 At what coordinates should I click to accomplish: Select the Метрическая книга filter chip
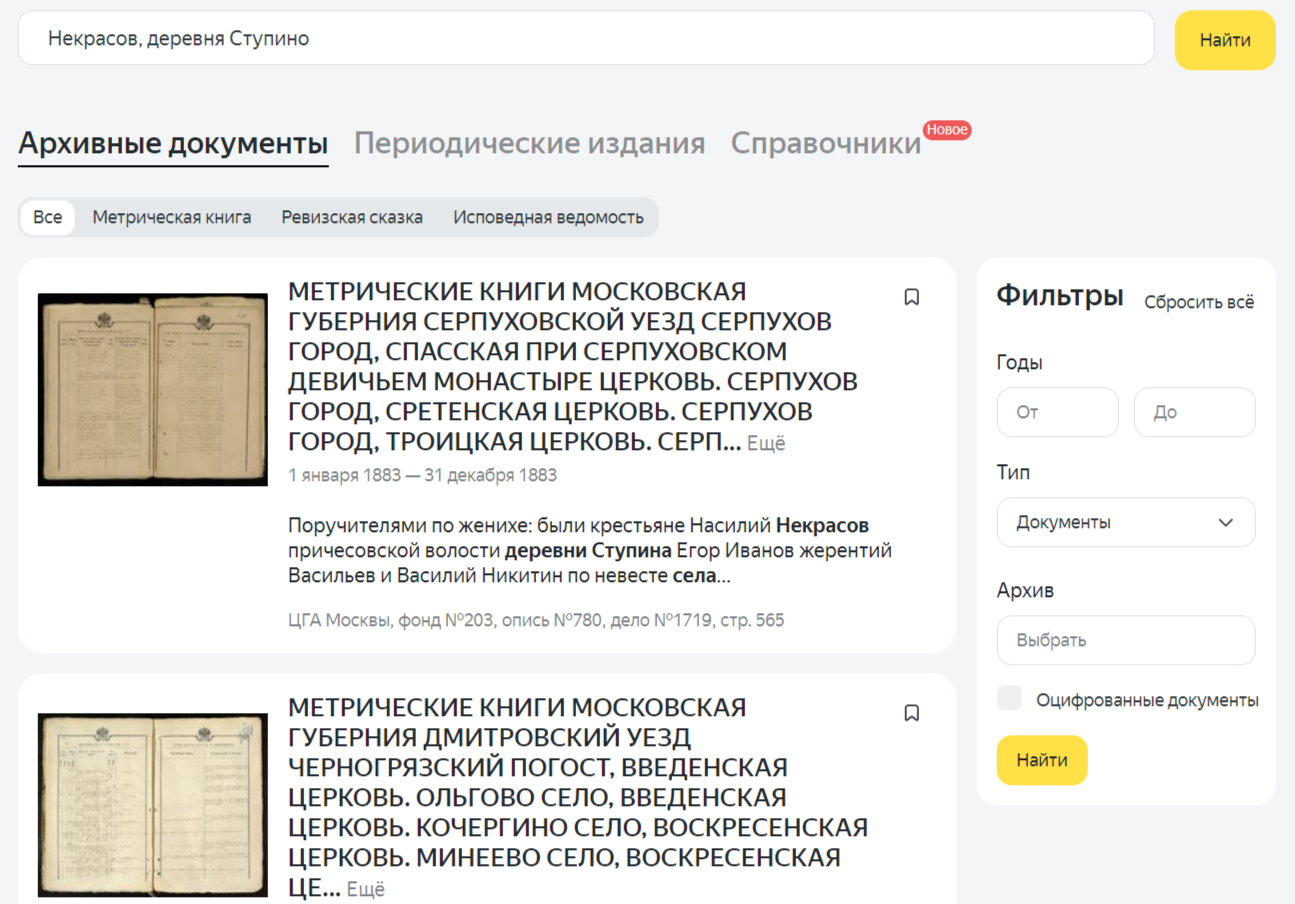click(172, 217)
